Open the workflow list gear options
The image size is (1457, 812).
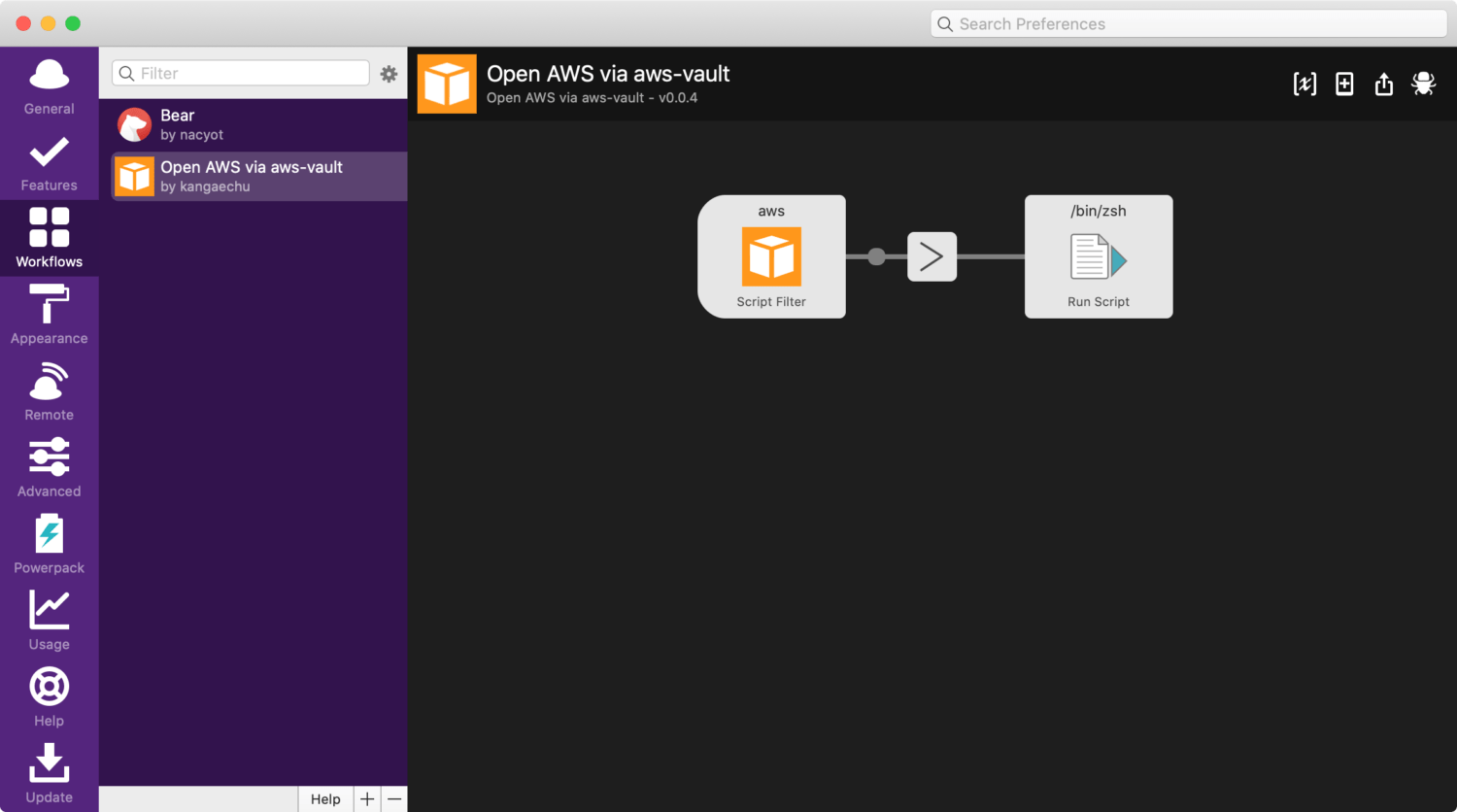pyautogui.click(x=389, y=74)
